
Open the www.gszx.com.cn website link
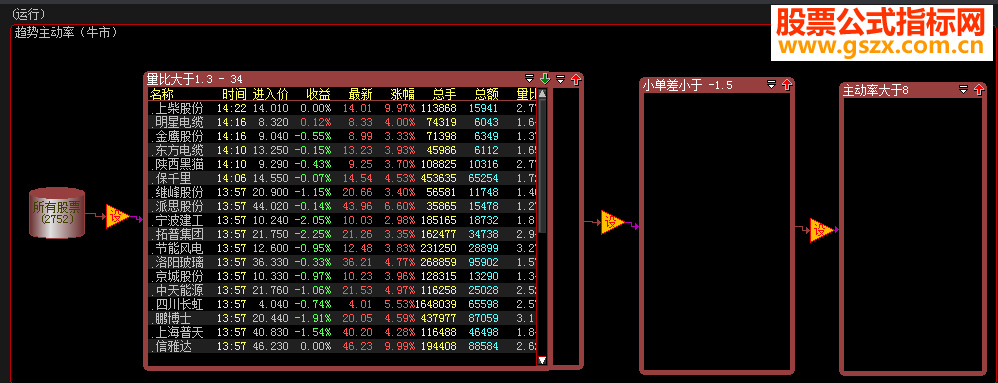881,46
